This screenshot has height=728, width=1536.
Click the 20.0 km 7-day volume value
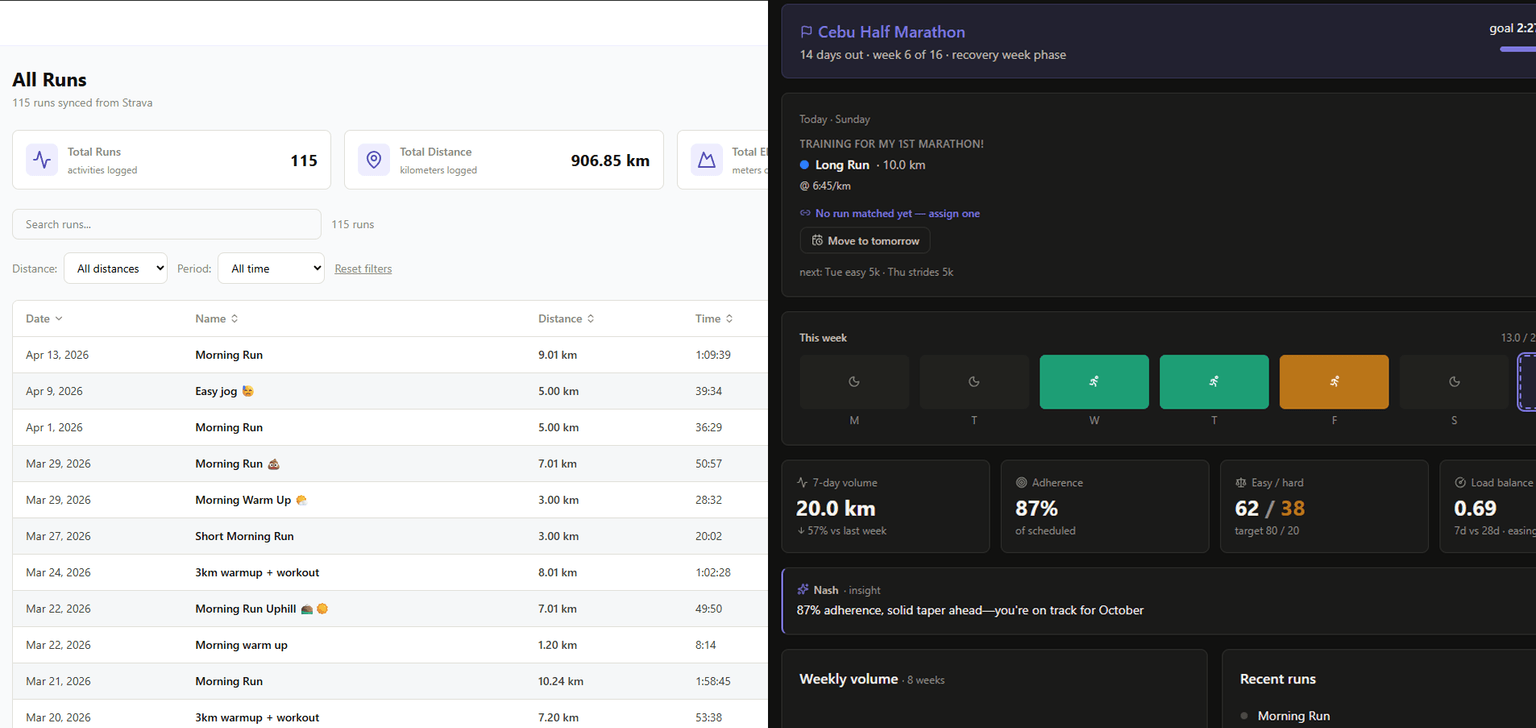836,508
